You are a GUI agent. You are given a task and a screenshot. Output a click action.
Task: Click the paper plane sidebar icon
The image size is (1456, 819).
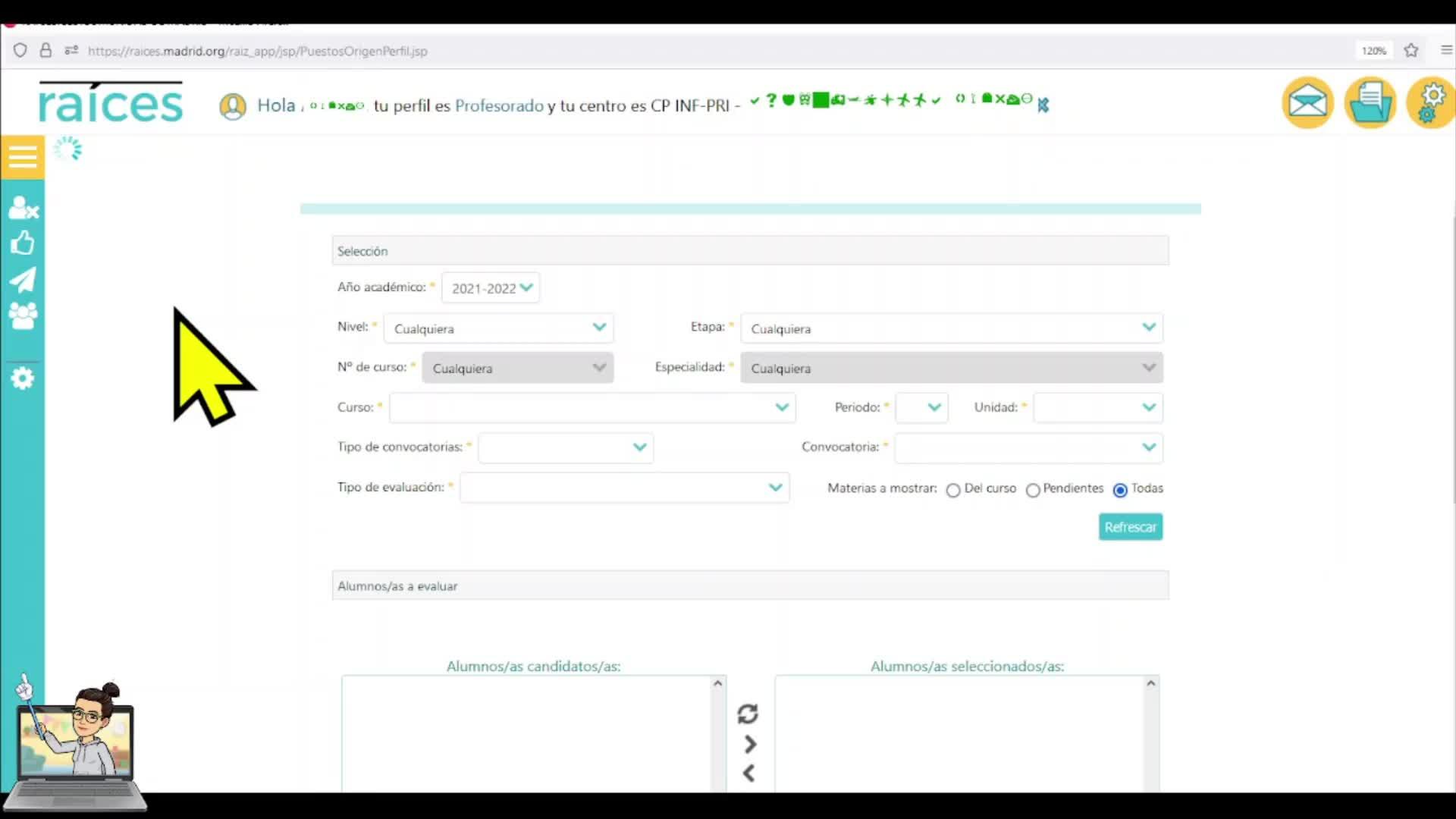point(23,279)
